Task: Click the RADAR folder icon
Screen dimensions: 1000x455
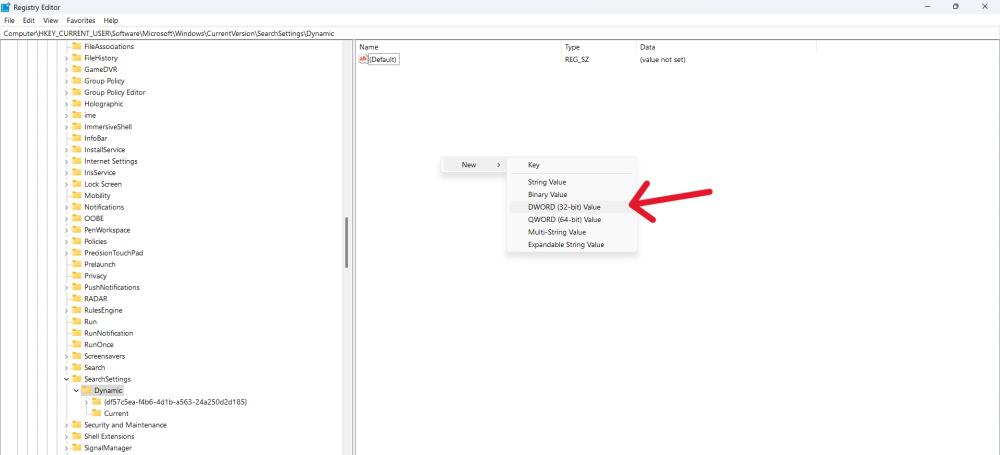Action: (x=77, y=299)
